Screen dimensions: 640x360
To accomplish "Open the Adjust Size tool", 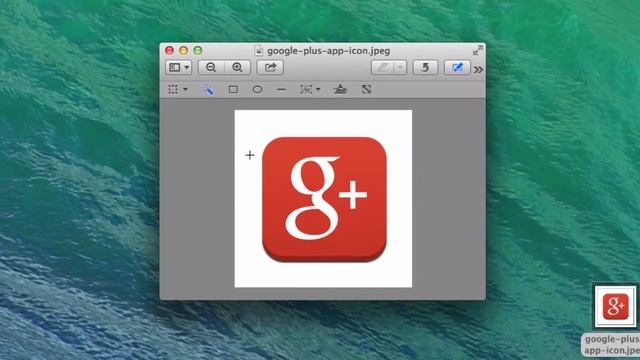I will click(366, 89).
